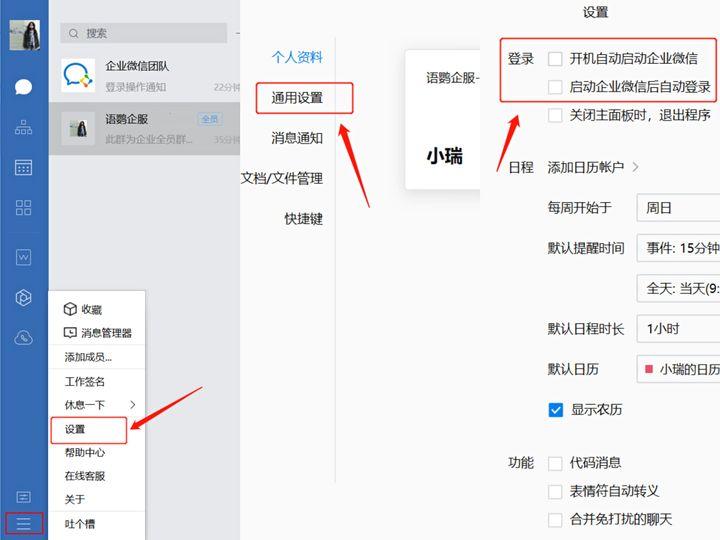Image resolution: width=720 pixels, height=540 pixels.
Task: Click the 搜索 search field
Action: (x=150, y=33)
